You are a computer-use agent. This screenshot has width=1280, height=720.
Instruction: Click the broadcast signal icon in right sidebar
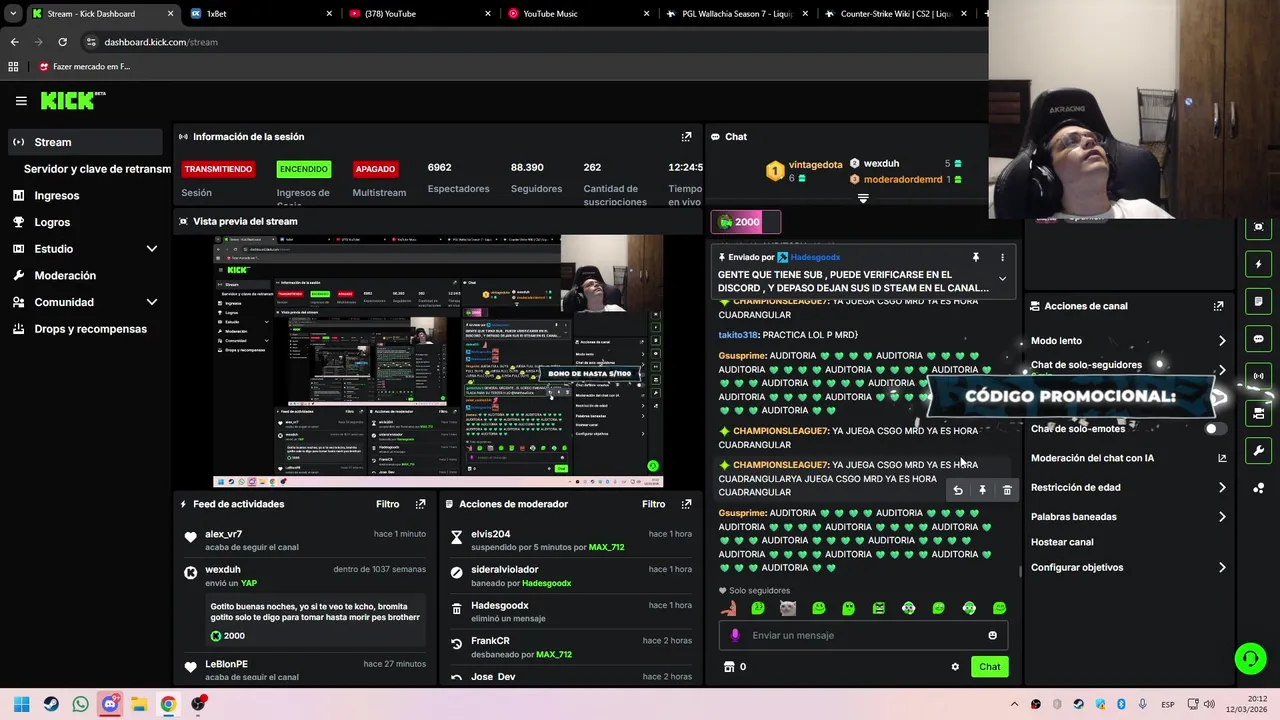click(1259, 376)
